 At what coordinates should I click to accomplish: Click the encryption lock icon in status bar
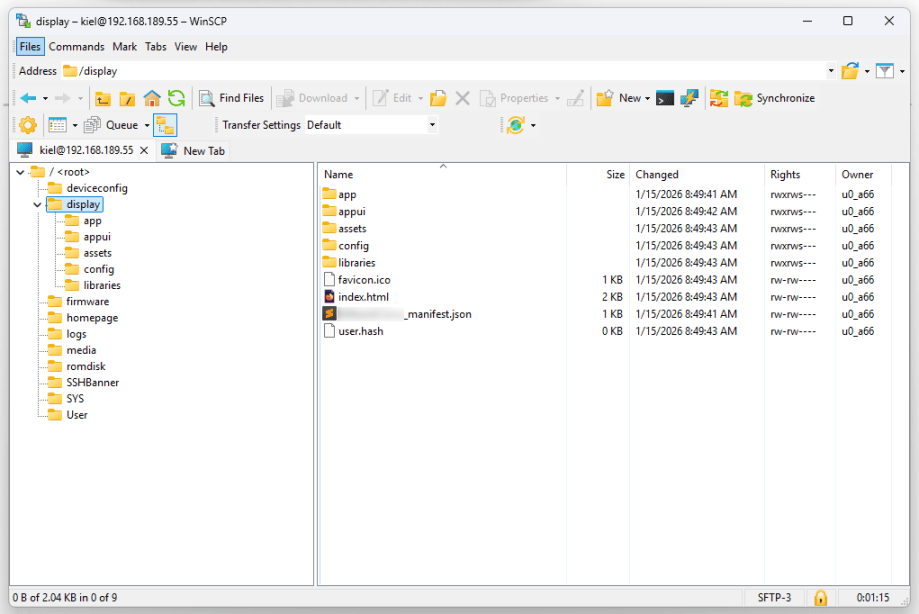[x=821, y=598]
